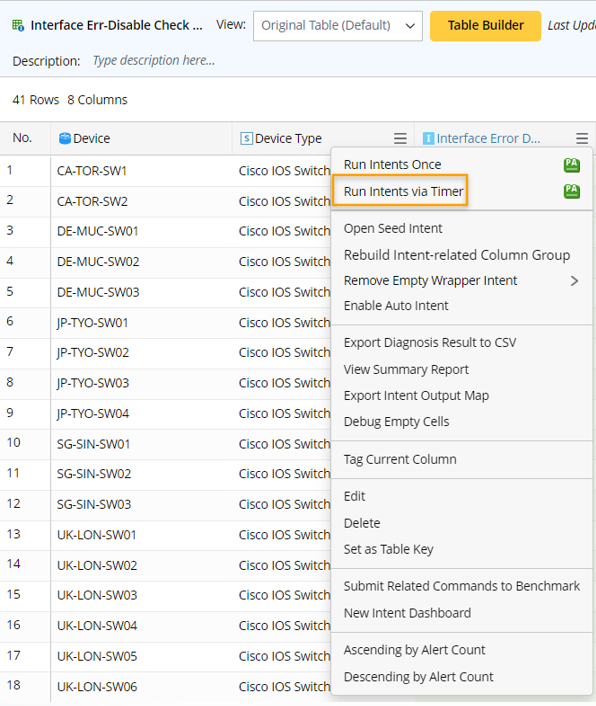Select Tag Current Column option

pyautogui.click(x=400, y=460)
